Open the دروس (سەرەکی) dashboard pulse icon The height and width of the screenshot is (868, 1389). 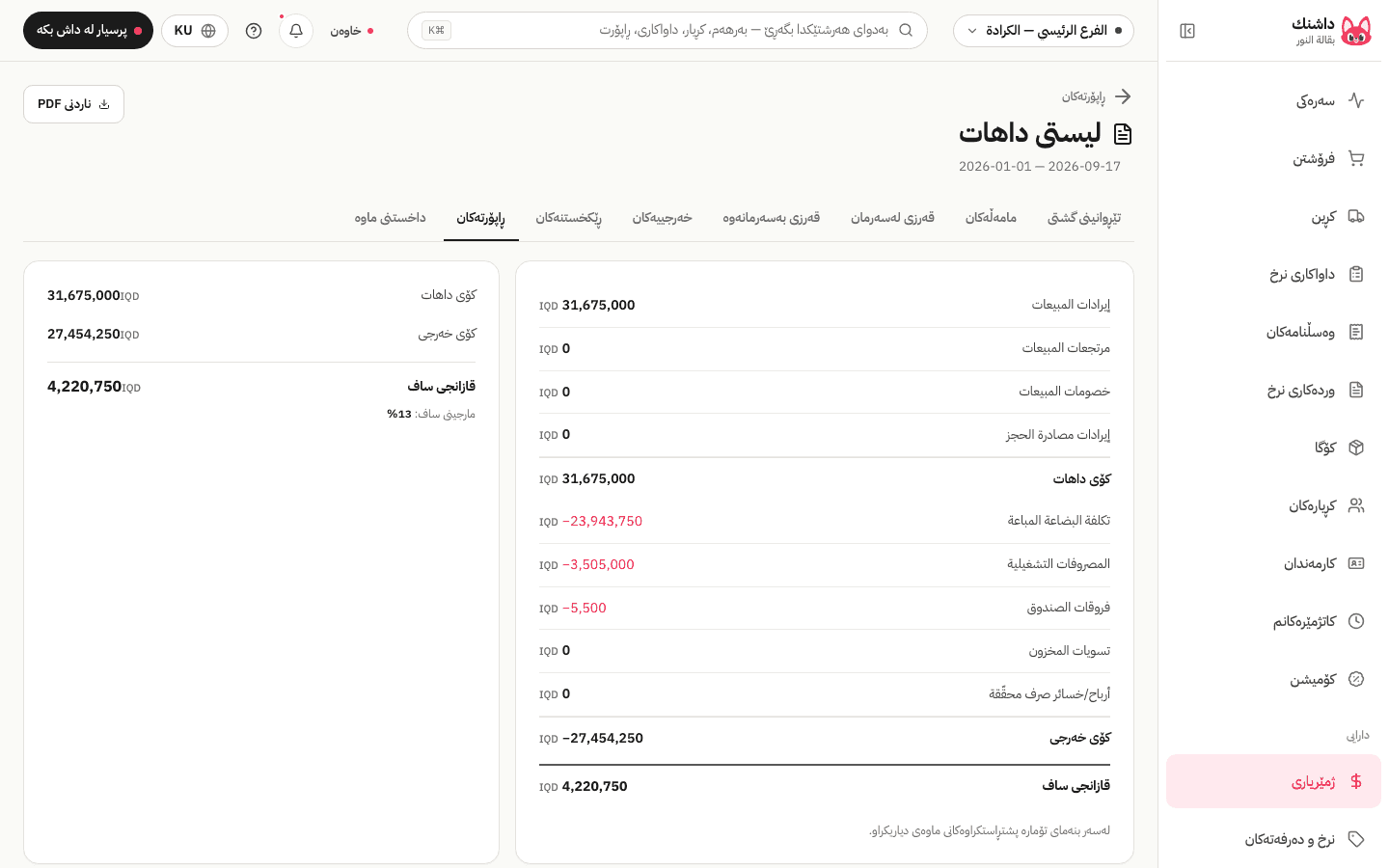1356,100
